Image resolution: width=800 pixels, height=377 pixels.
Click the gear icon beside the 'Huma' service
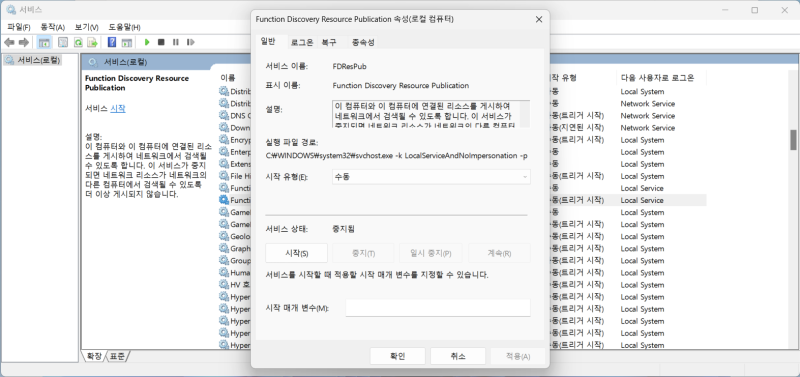point(223,272)
